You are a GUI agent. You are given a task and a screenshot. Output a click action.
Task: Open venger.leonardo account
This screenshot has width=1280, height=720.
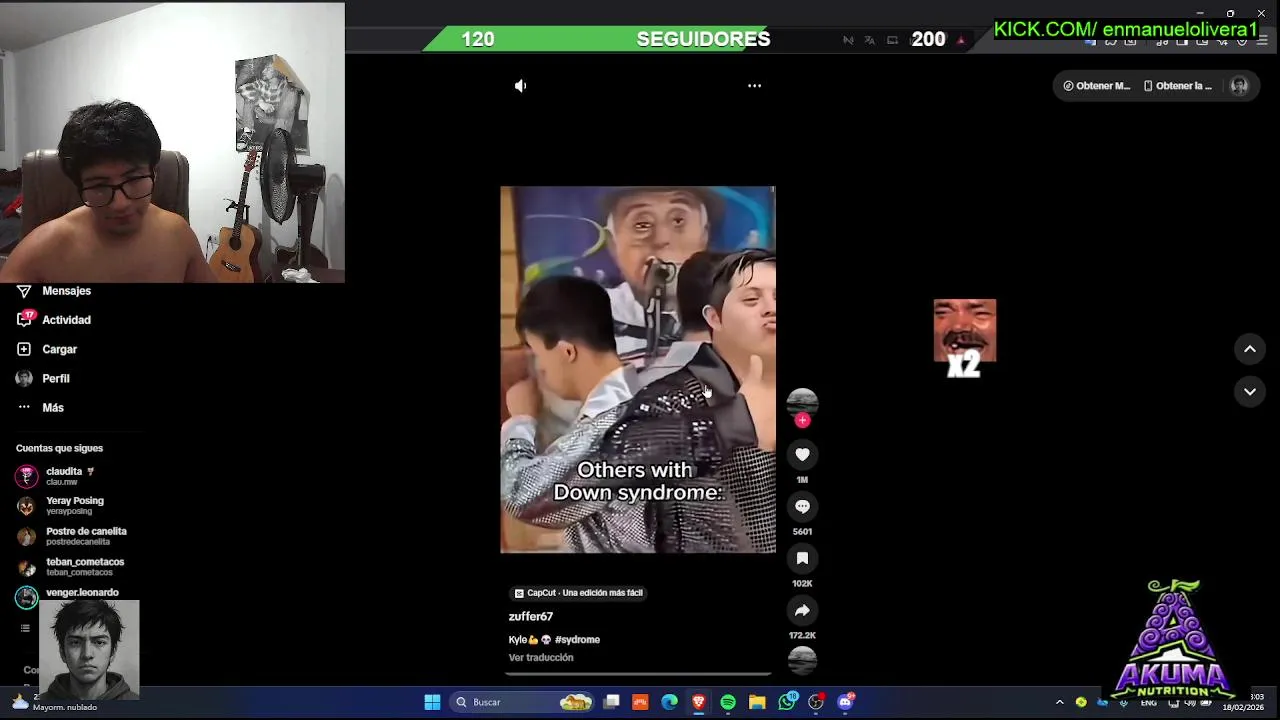pos(70,596)
